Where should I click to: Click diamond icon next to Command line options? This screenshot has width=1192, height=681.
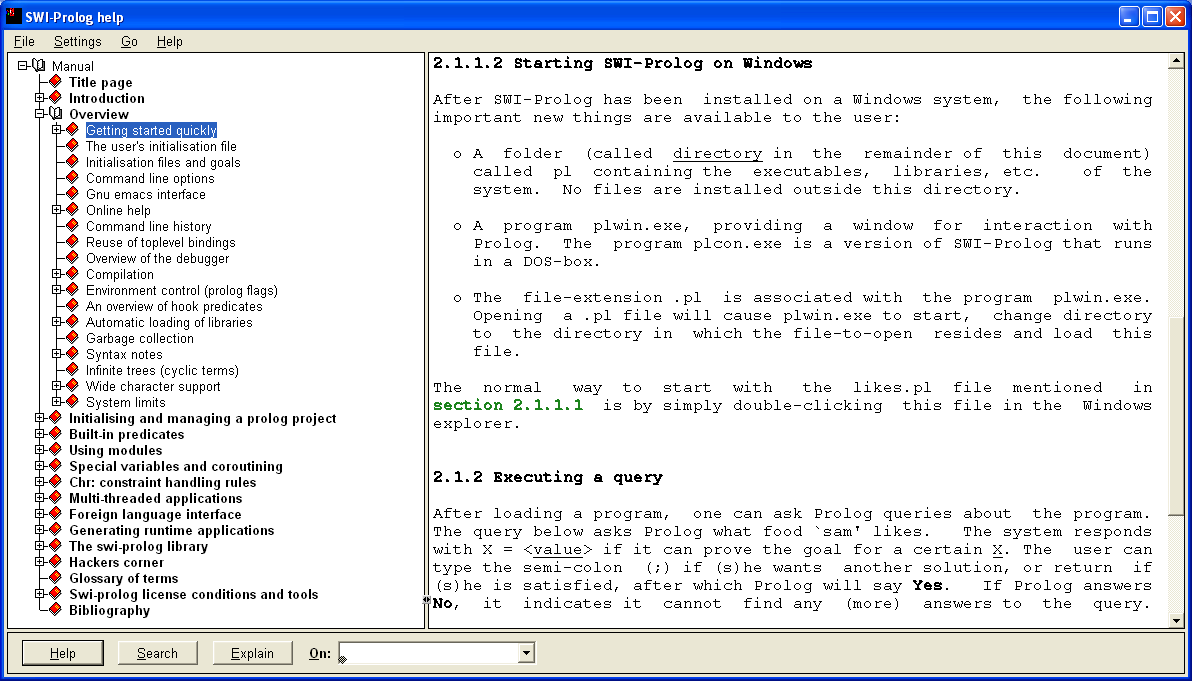tap(72, 177)
